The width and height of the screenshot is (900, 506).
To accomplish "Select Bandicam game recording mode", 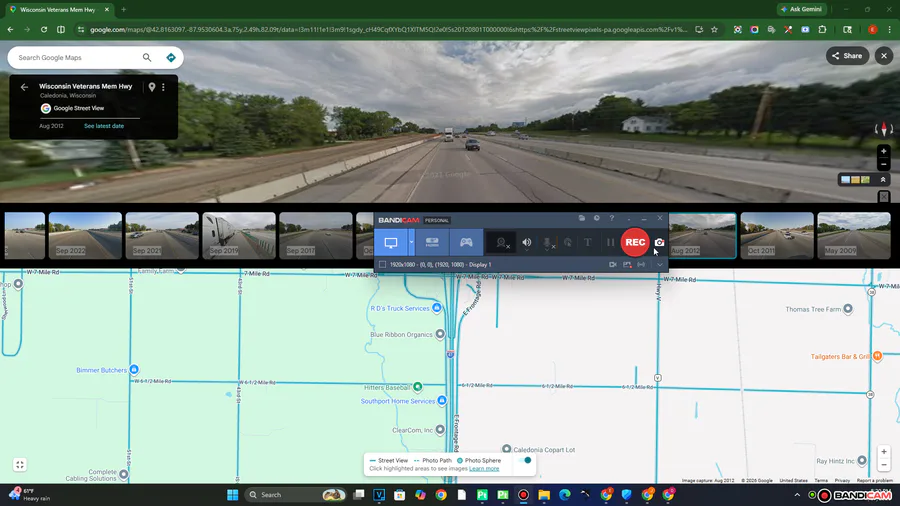I will point(466,242).
